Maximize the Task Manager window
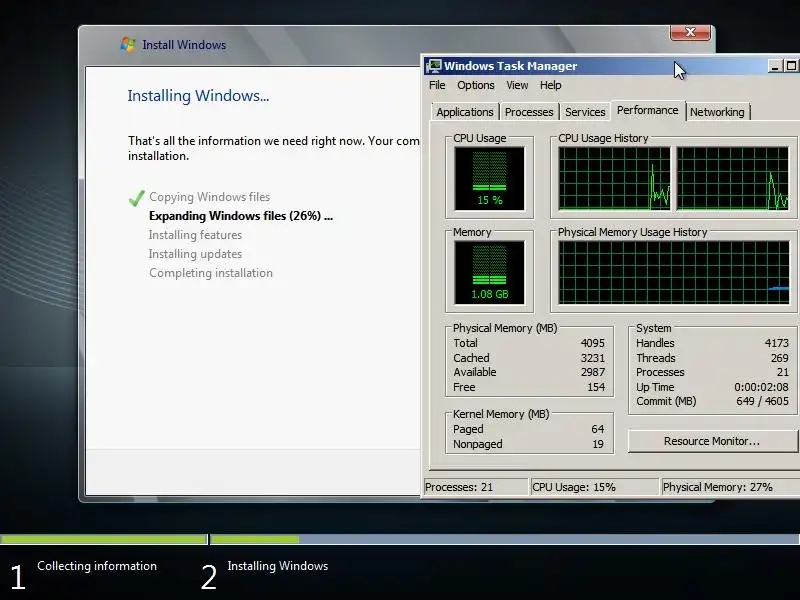Image resolution: width=800 pixels, height=600 pixels. (791, 66)
